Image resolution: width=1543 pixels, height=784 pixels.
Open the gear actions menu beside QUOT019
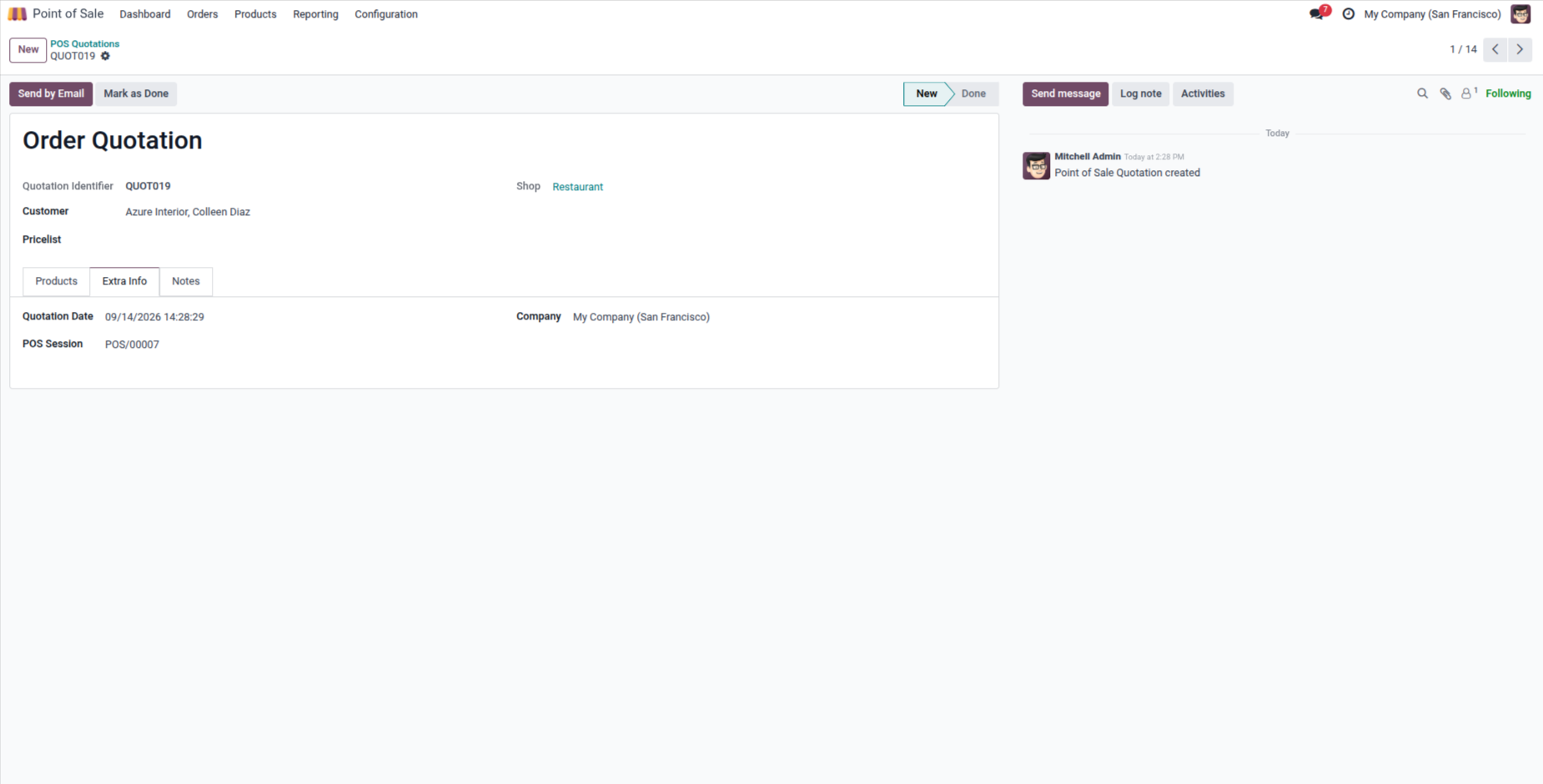click(105, 57)
